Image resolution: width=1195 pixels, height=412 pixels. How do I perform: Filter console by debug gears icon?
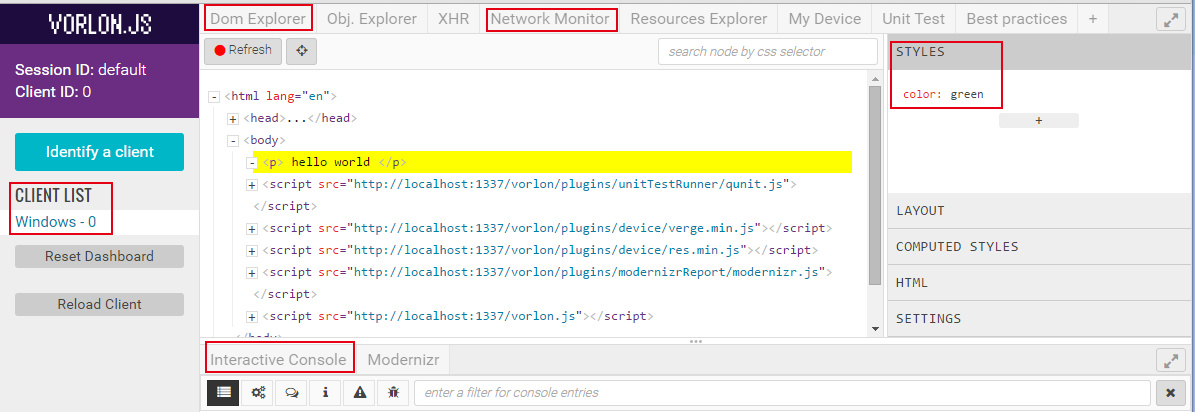pos(258,393)
